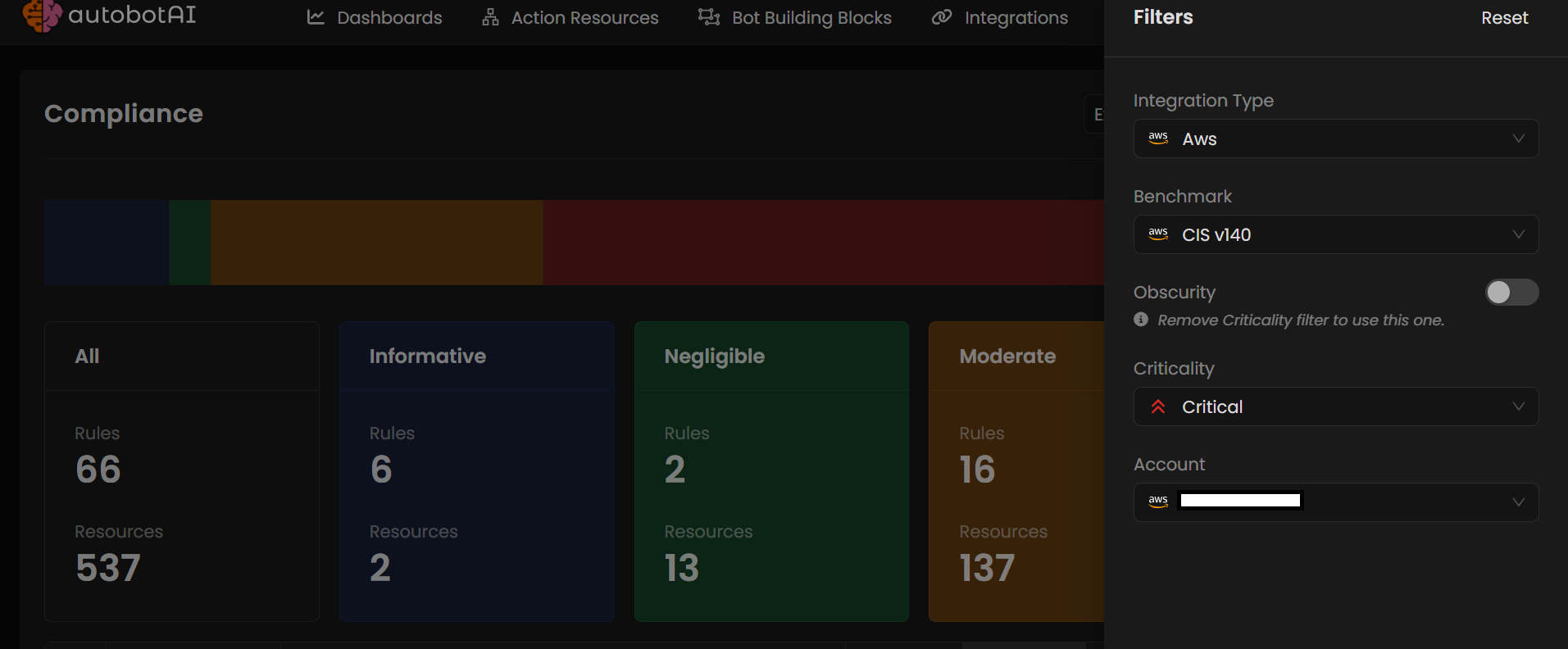Select the Informative severity card

[477, 471]
